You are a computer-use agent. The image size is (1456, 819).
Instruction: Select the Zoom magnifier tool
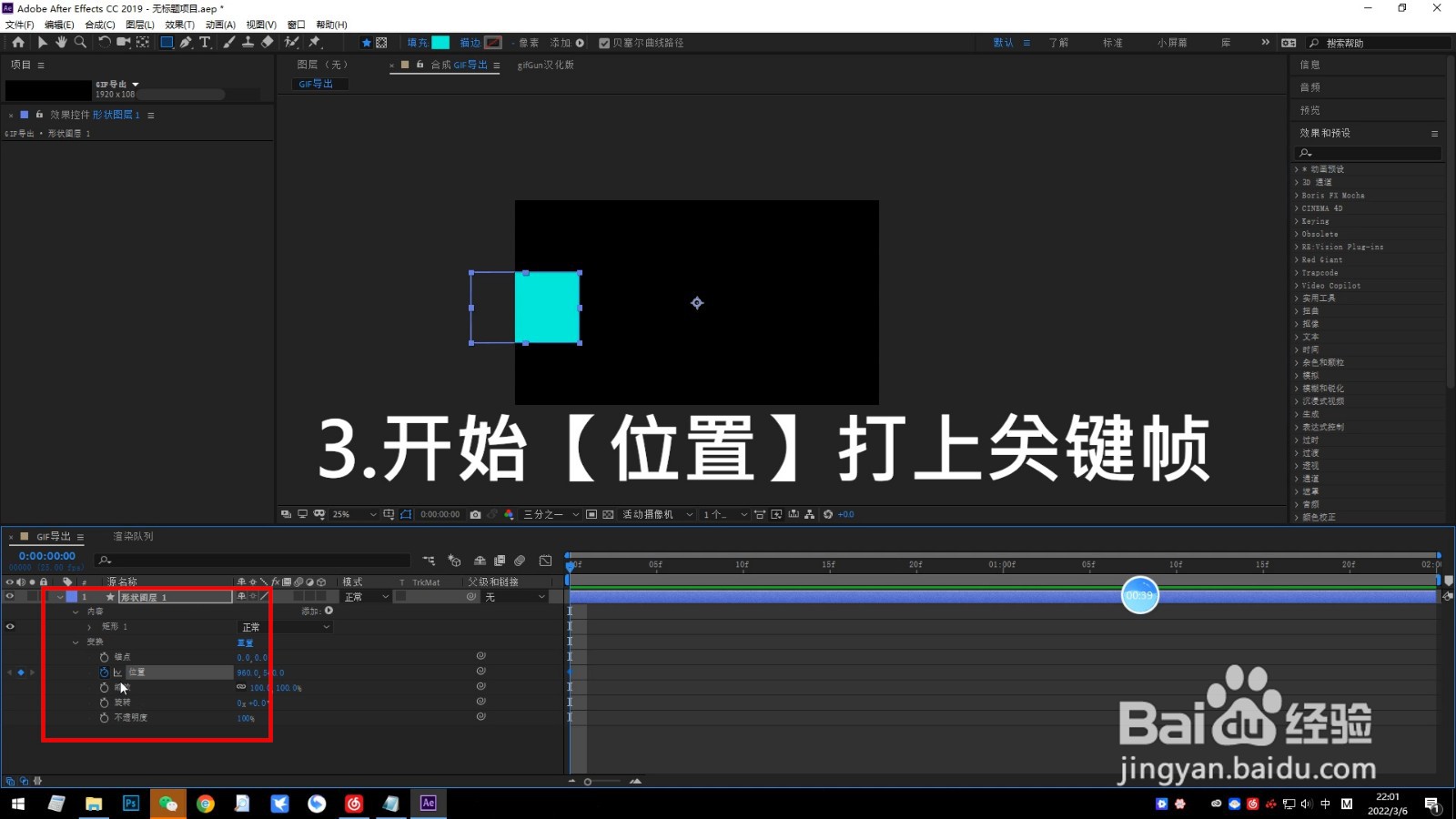pyautogui.click(x=80, y=42)
